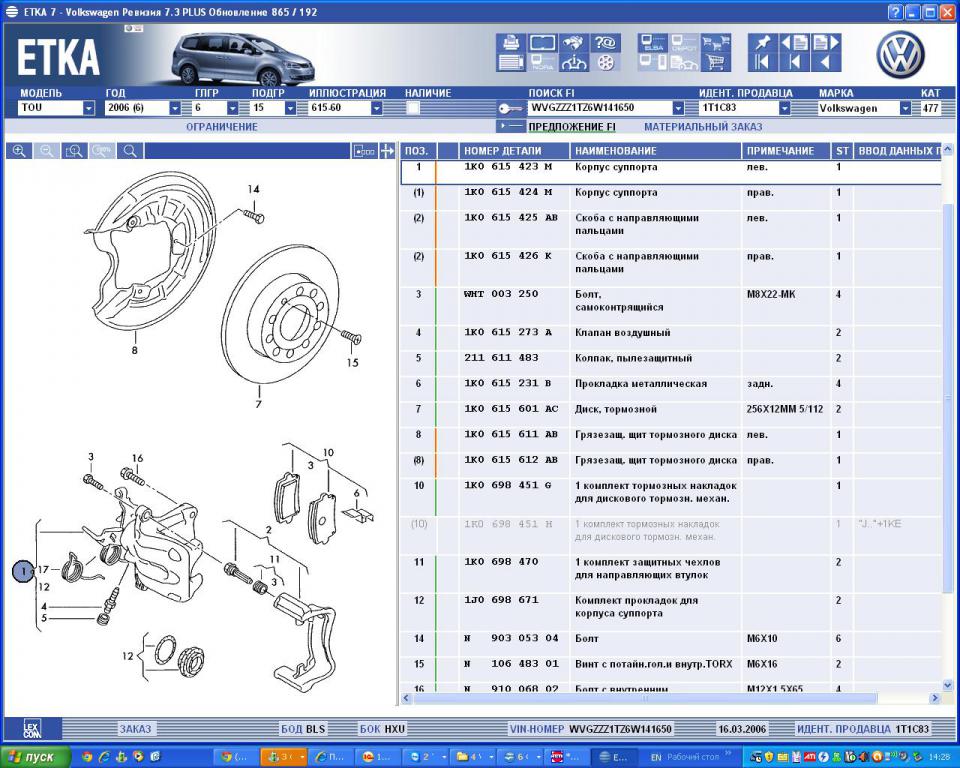Click the rounded rectangle frame icon
Image resolution: width=960 pixels, height=768 pixels.
pyautogui.click(x=542, y=42)
